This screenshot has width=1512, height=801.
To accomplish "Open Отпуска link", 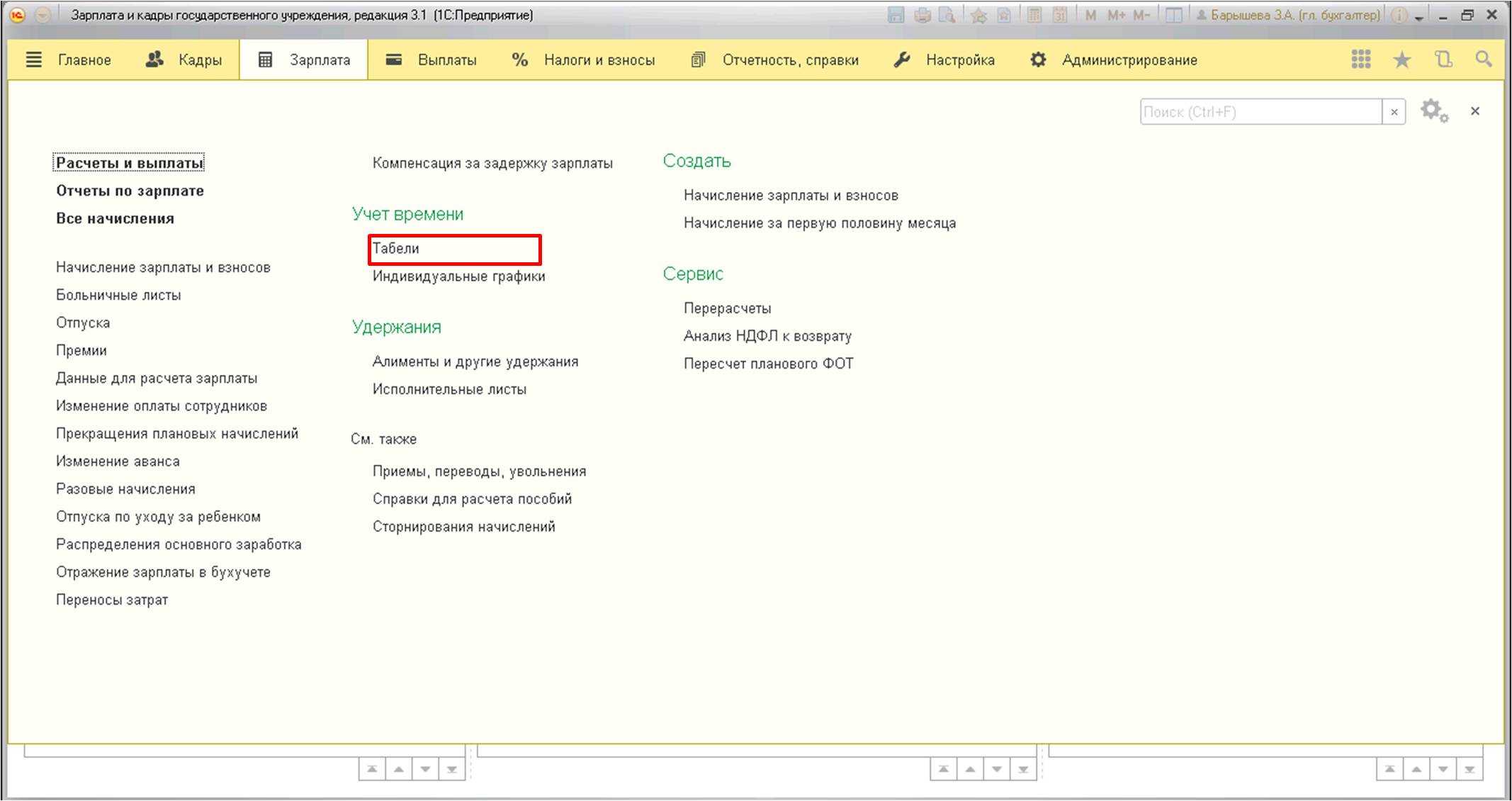I will click(83, 323).
